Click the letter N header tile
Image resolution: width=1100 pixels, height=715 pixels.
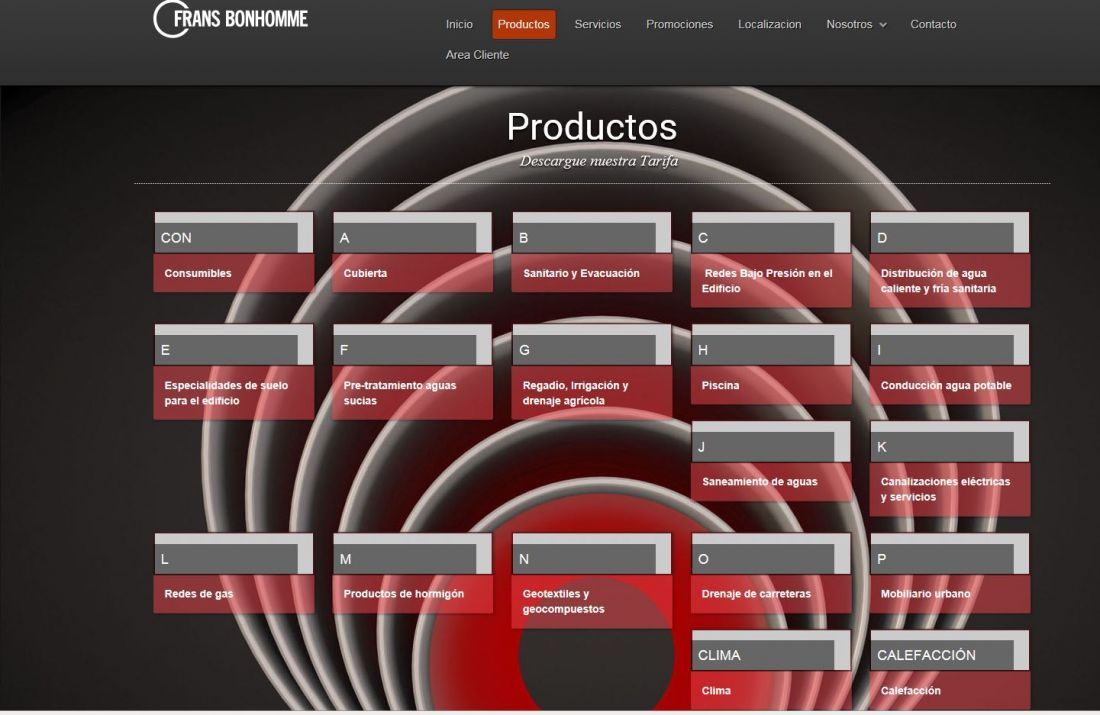(592, 554)
